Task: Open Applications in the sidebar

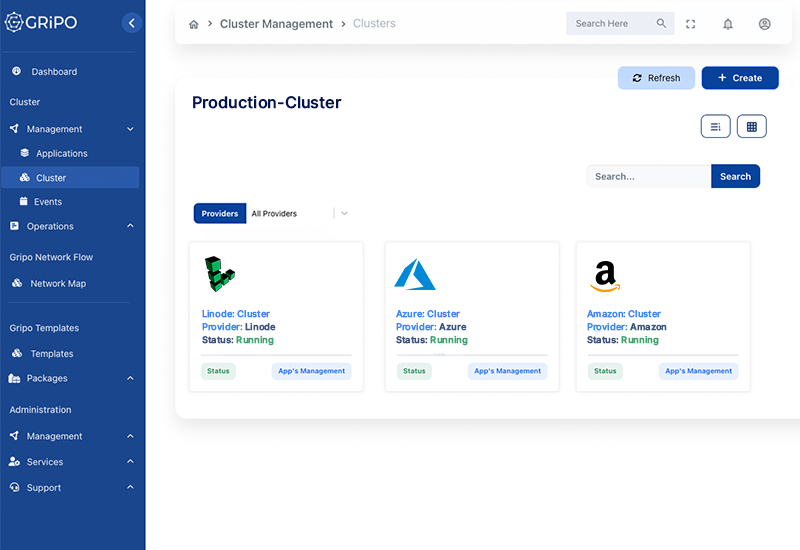Action: [62, 153]
